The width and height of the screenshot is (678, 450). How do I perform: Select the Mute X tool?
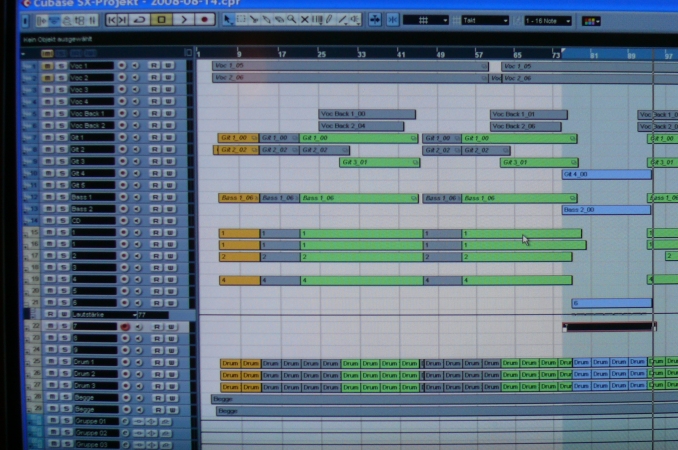tap(303, 19)
